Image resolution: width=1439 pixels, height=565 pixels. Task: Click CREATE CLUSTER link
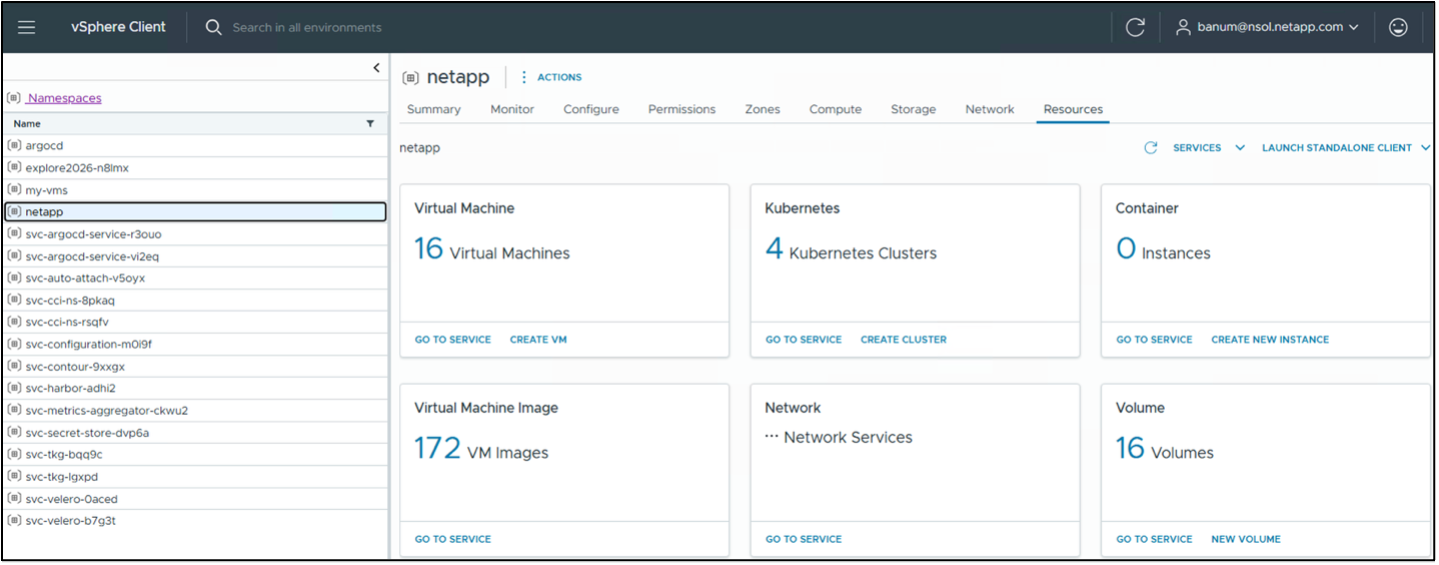[904, 340]
